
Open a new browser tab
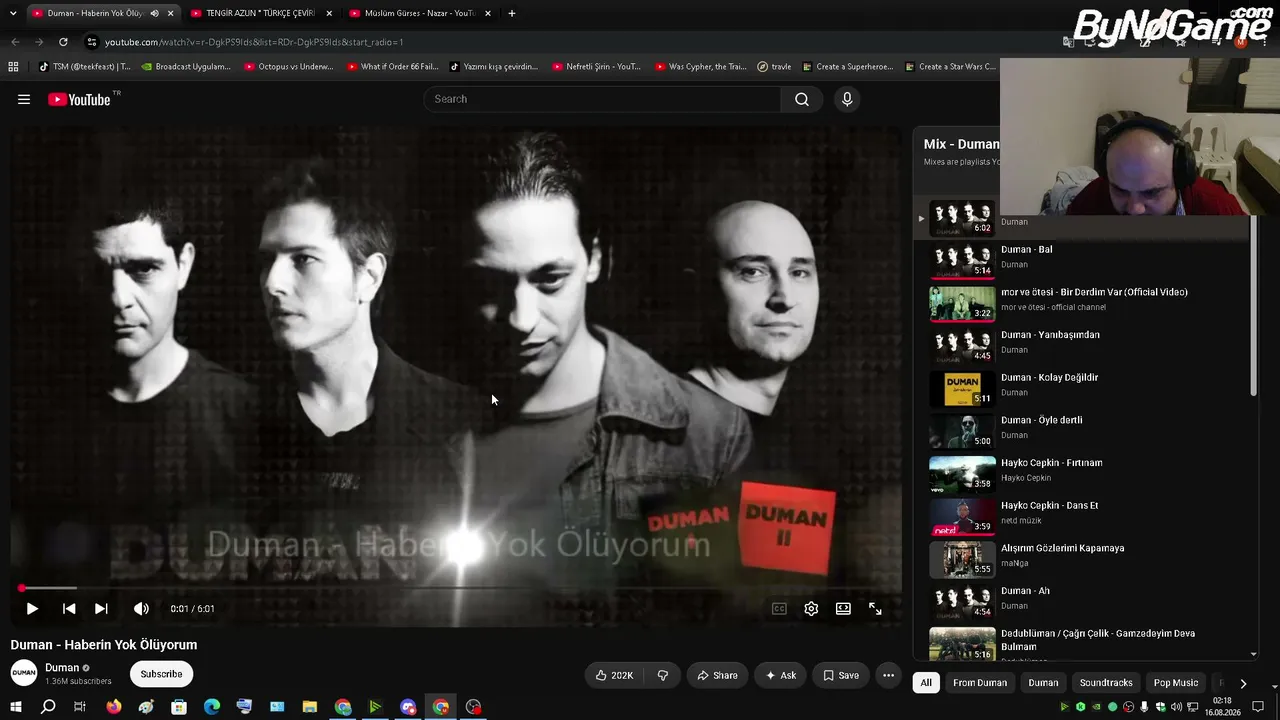click(511, 13)
